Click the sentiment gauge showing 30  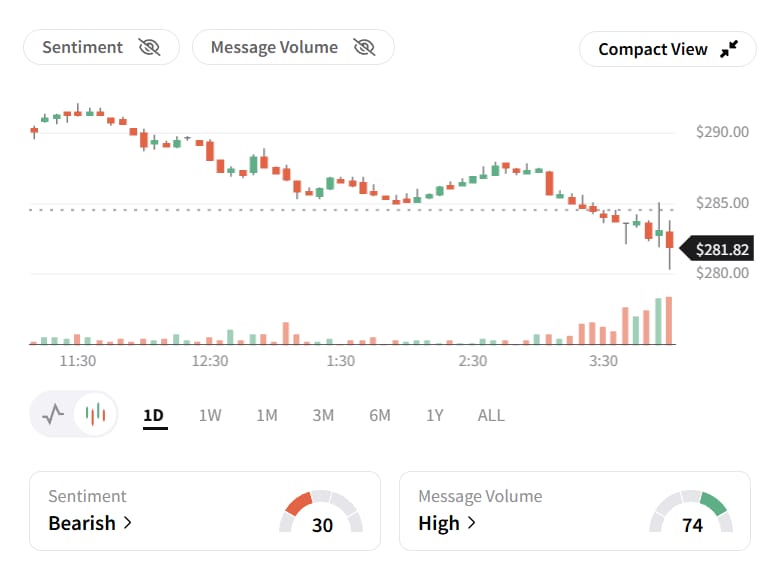(321, 512)
